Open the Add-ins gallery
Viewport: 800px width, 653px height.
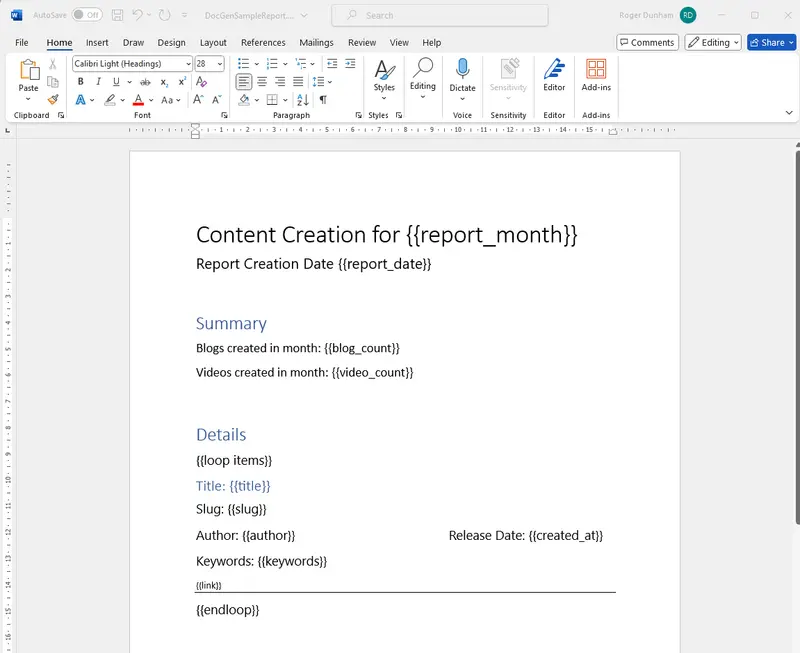(596, 74)
